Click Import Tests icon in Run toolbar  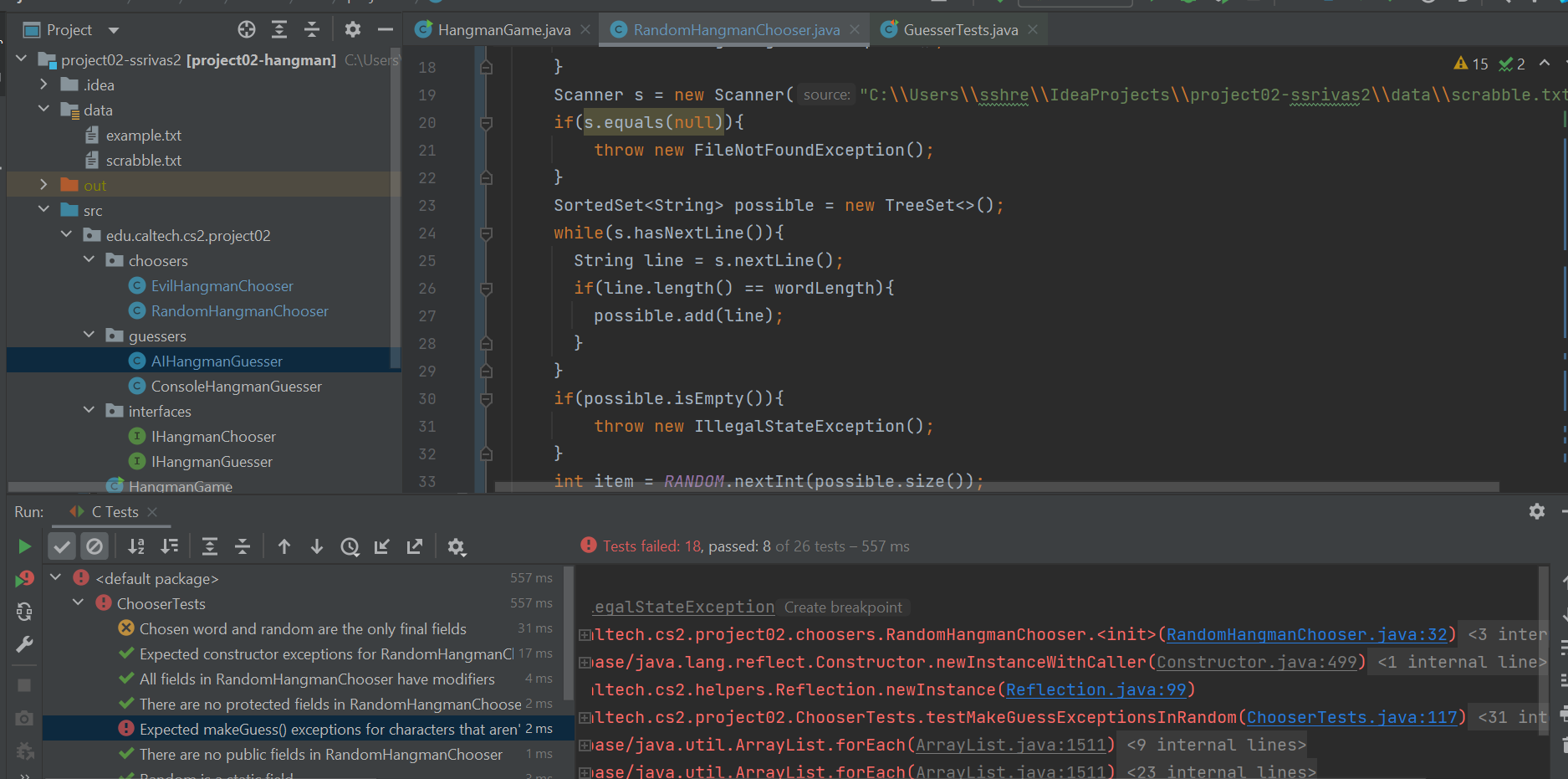[x=382, y=546]
